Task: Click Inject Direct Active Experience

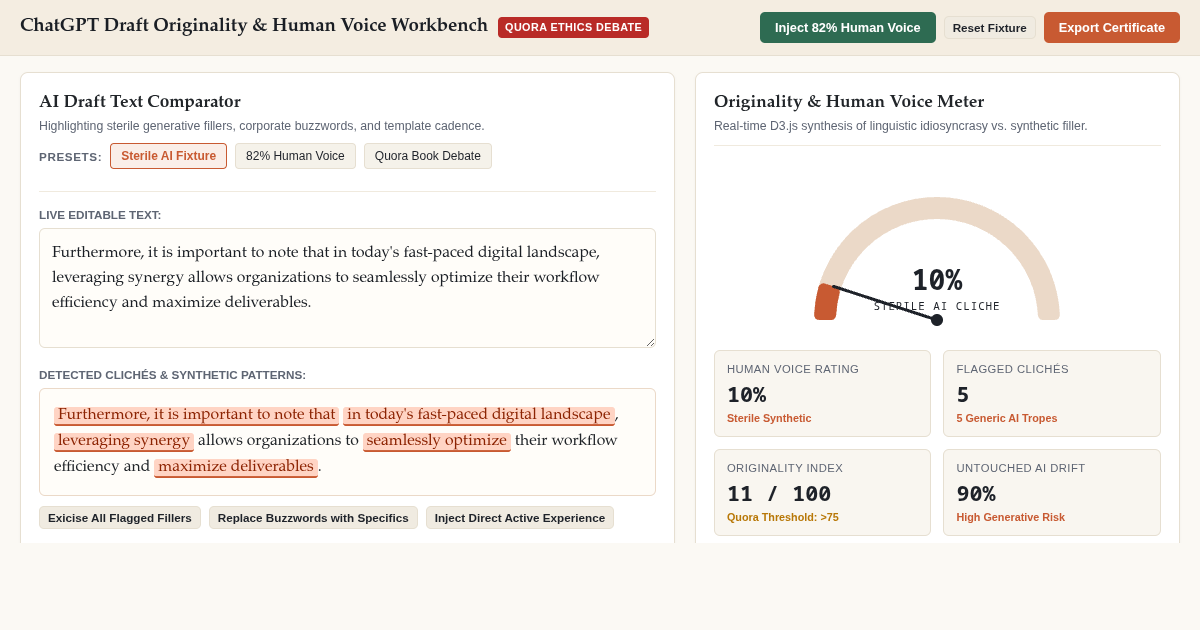Action: point(519,518)
